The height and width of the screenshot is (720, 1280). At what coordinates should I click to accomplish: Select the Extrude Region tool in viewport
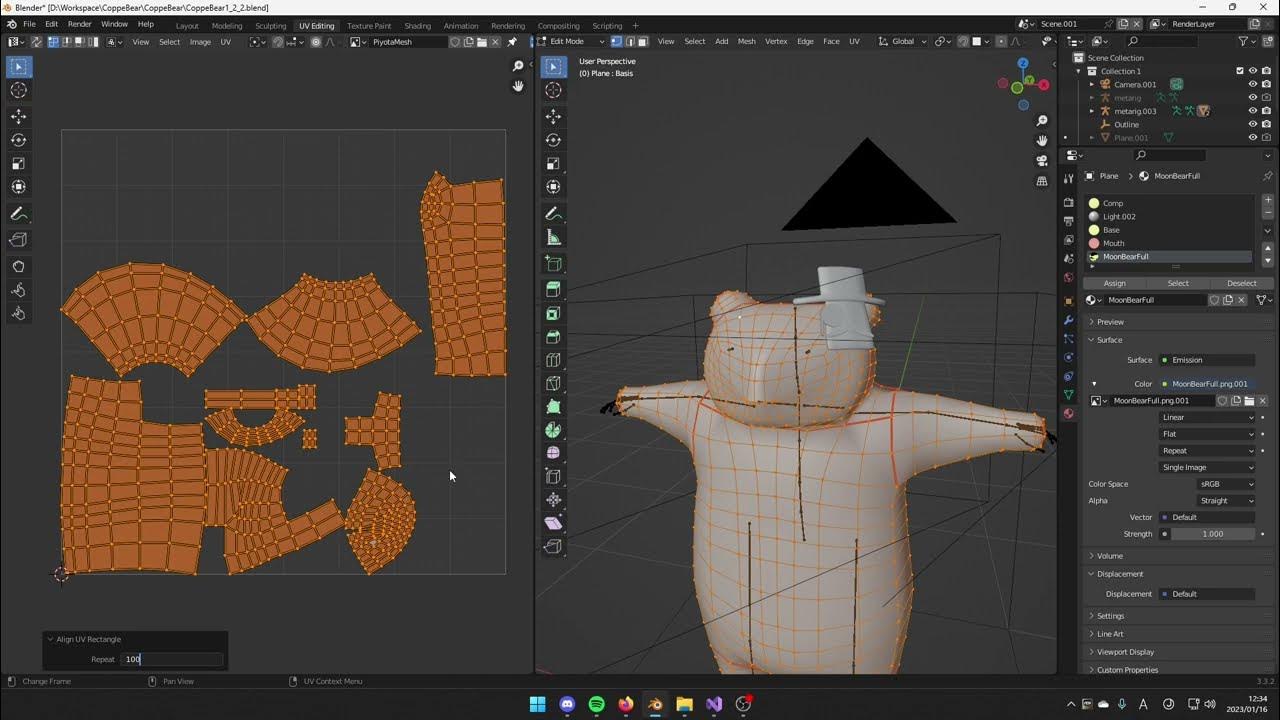(553, 290)
